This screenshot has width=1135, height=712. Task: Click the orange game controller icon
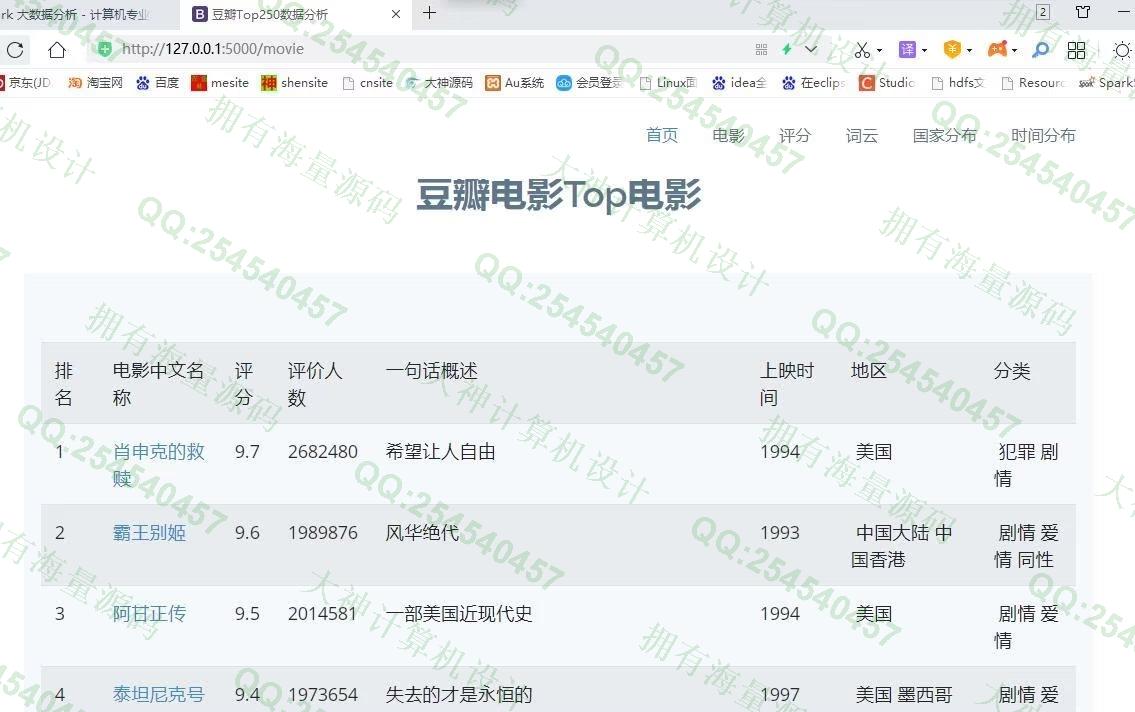point(997,49)
